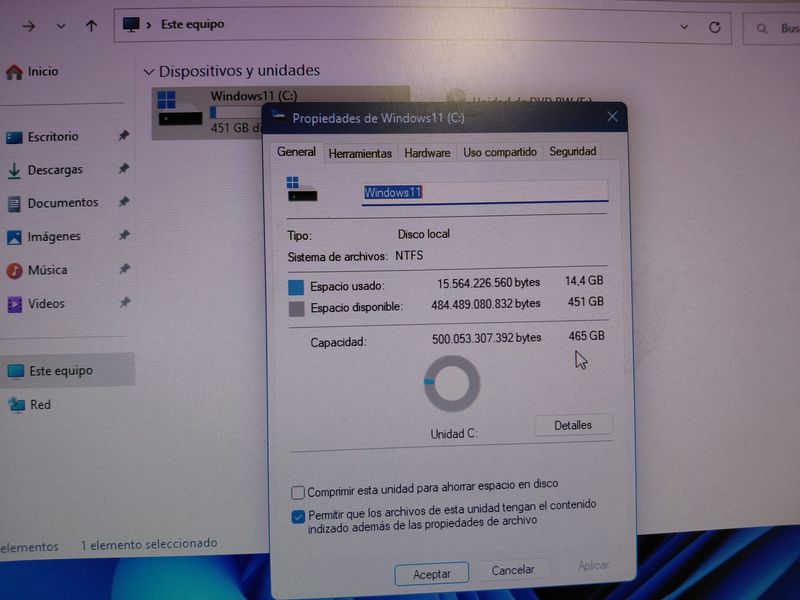Click the disk usage donut chart
The height and width of the screenshot is (600, 800).
(452, 384)
